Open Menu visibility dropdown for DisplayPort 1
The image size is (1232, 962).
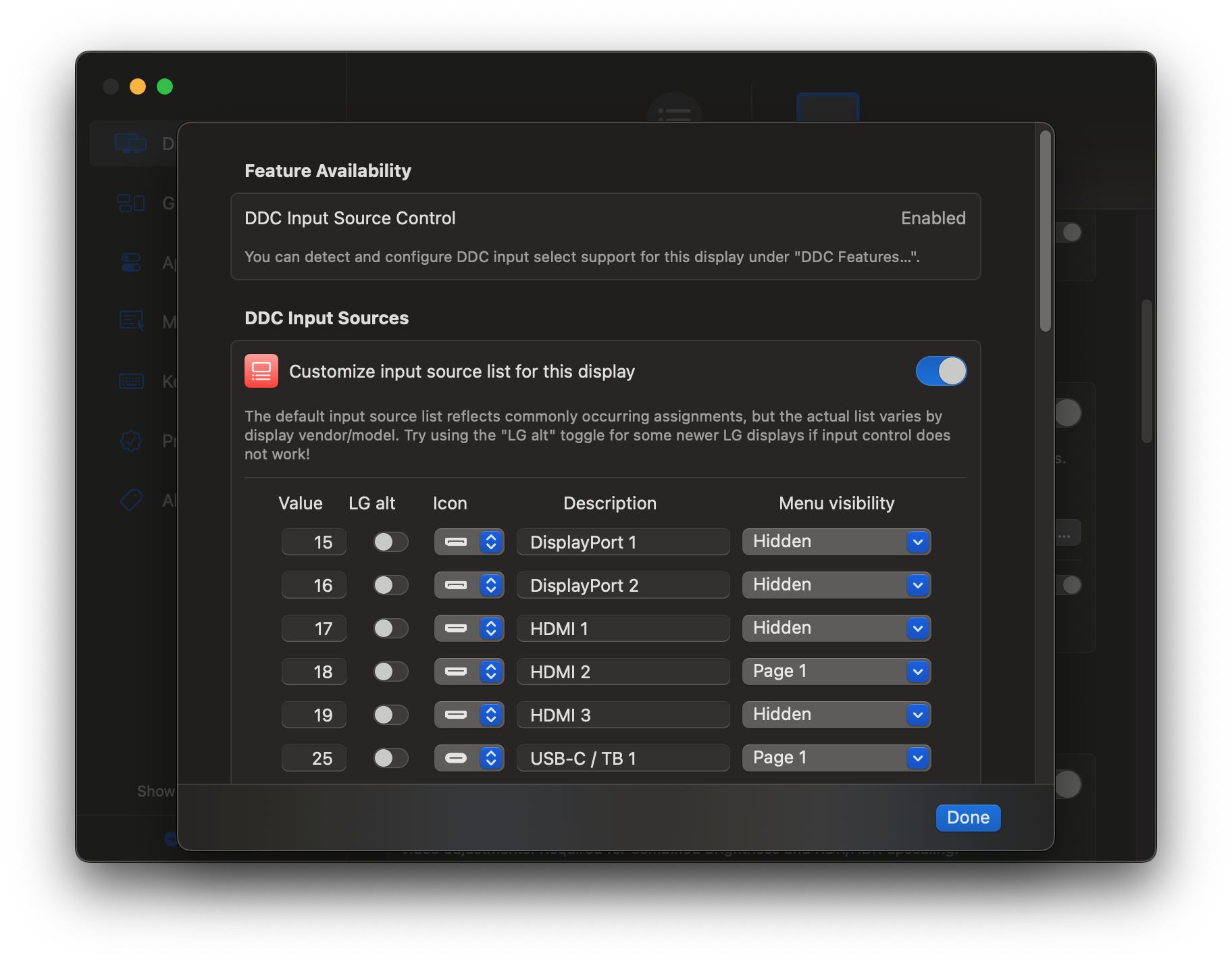[x=836, y=542]
